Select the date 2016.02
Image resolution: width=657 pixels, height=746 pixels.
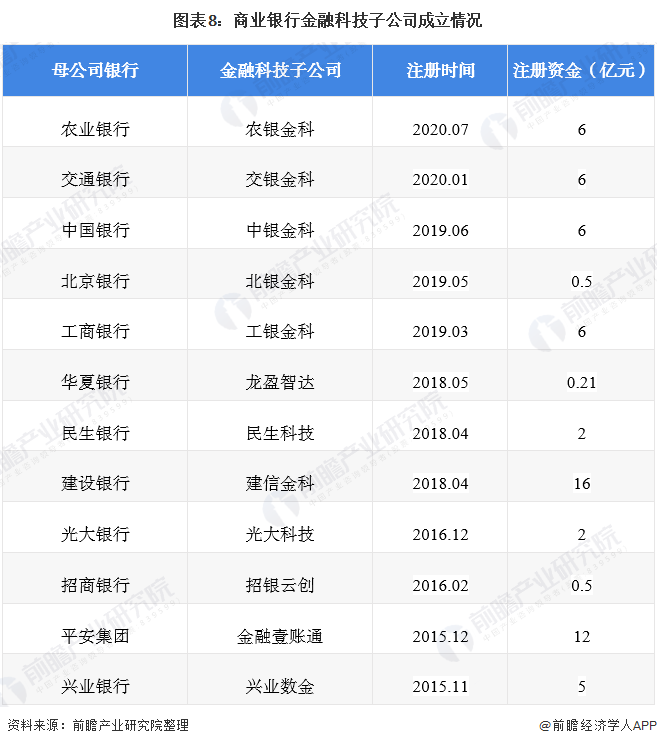click(440, 585)
